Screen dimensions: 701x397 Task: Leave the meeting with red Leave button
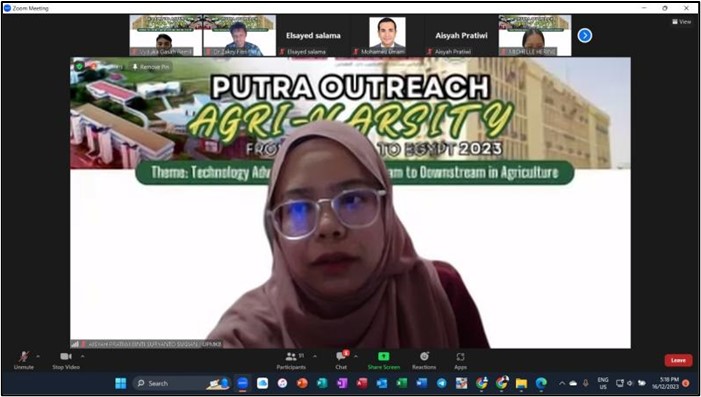pyautogui.click(x=678, y=360)
